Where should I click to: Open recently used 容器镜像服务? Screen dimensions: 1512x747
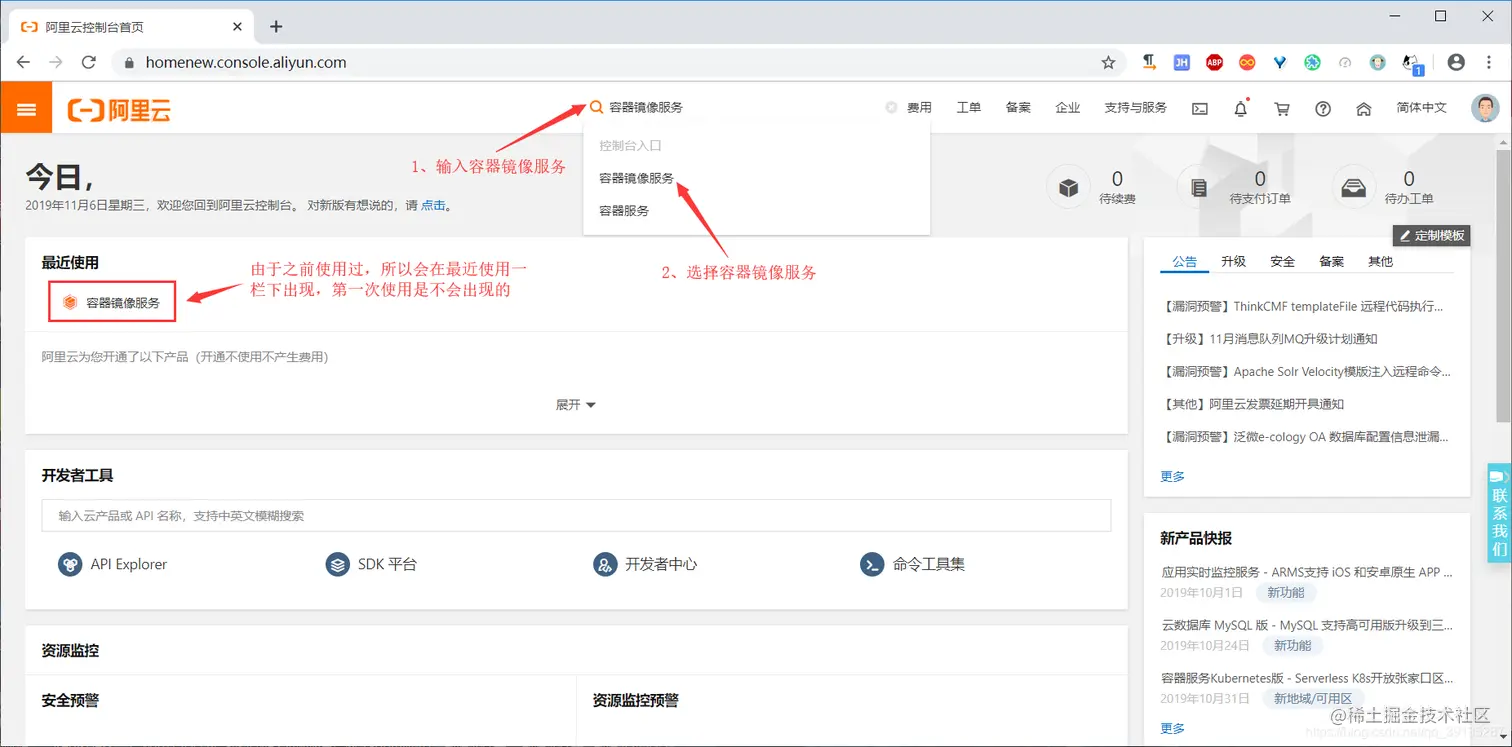[x=112, y=302]
